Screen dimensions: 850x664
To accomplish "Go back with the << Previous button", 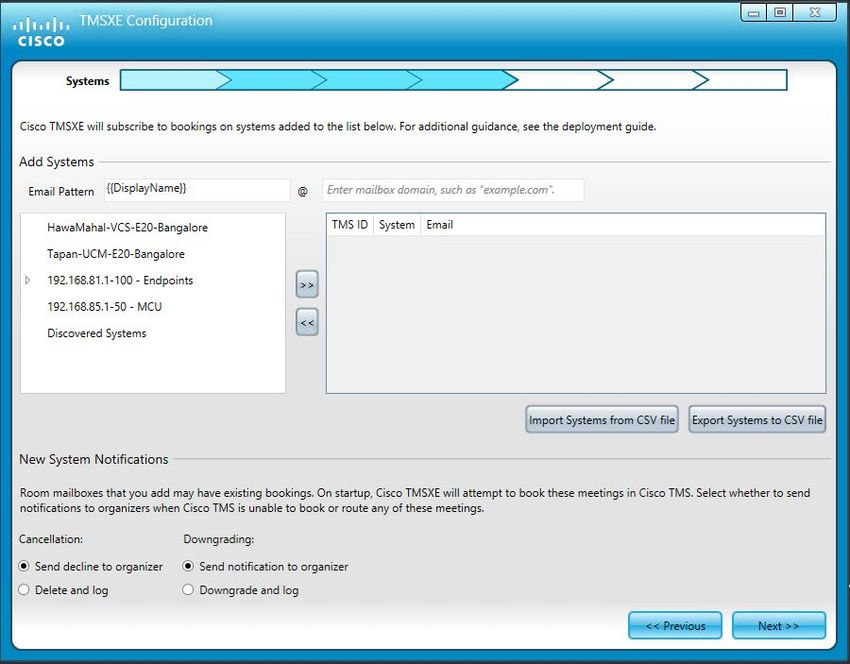I will point(675,626).
